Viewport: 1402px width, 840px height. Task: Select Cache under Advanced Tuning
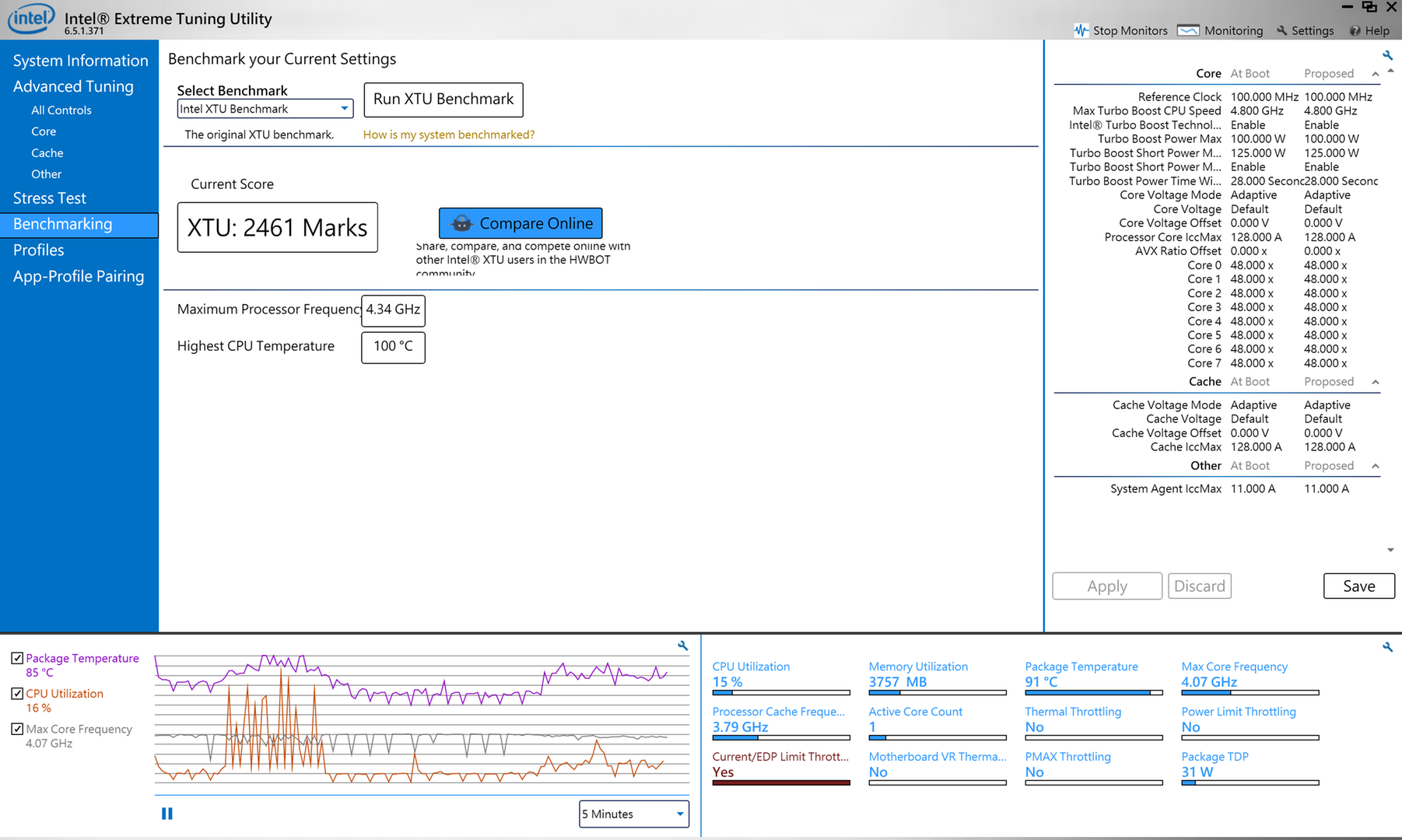click(x=47, y=153)
